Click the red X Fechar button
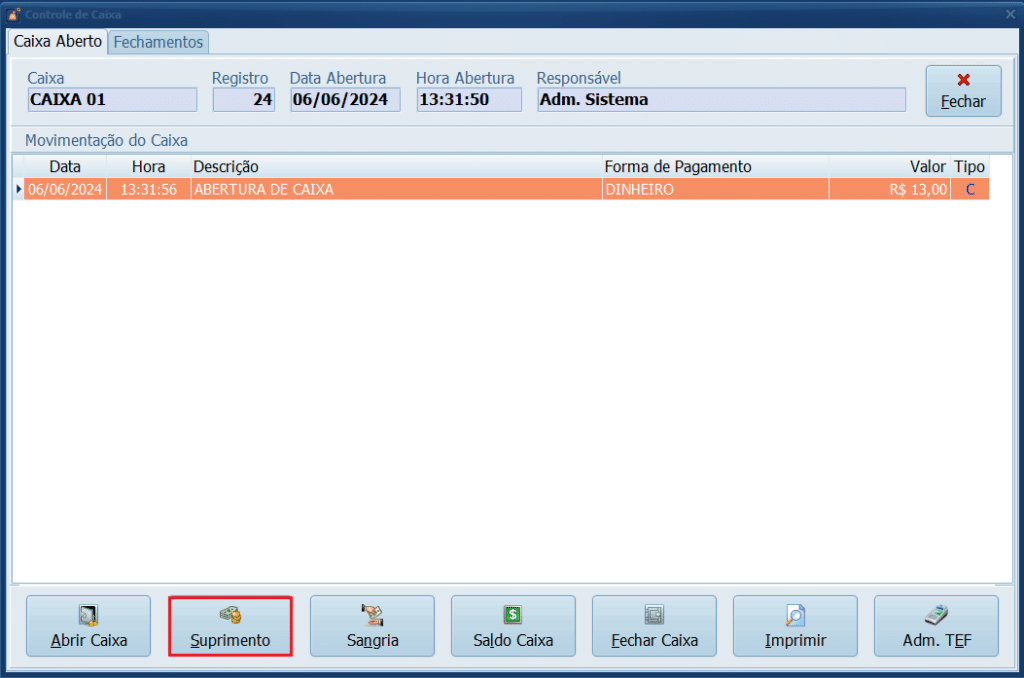 (x=963, y=91)
